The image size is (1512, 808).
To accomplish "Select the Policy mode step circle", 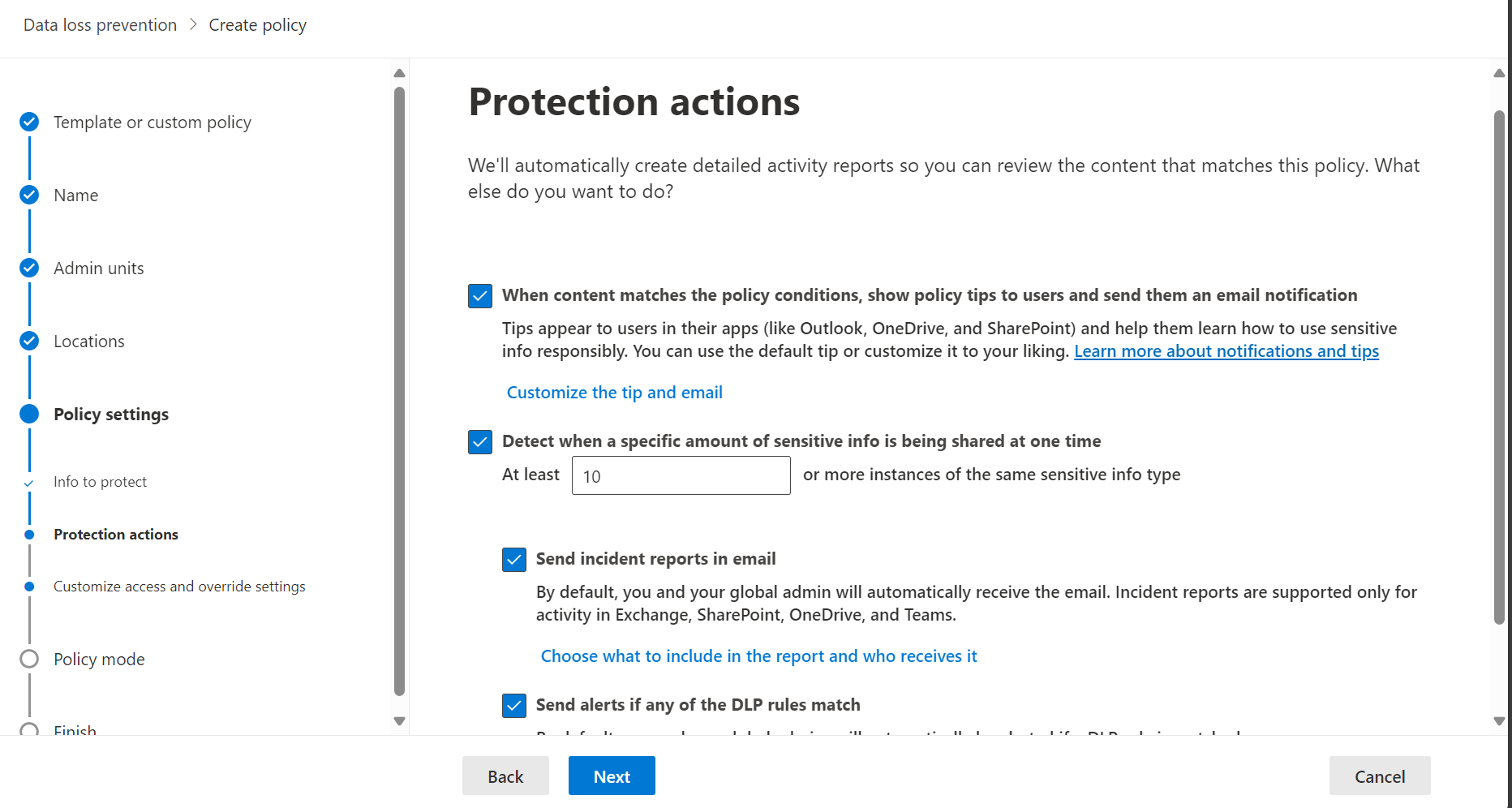I will 29,659.
